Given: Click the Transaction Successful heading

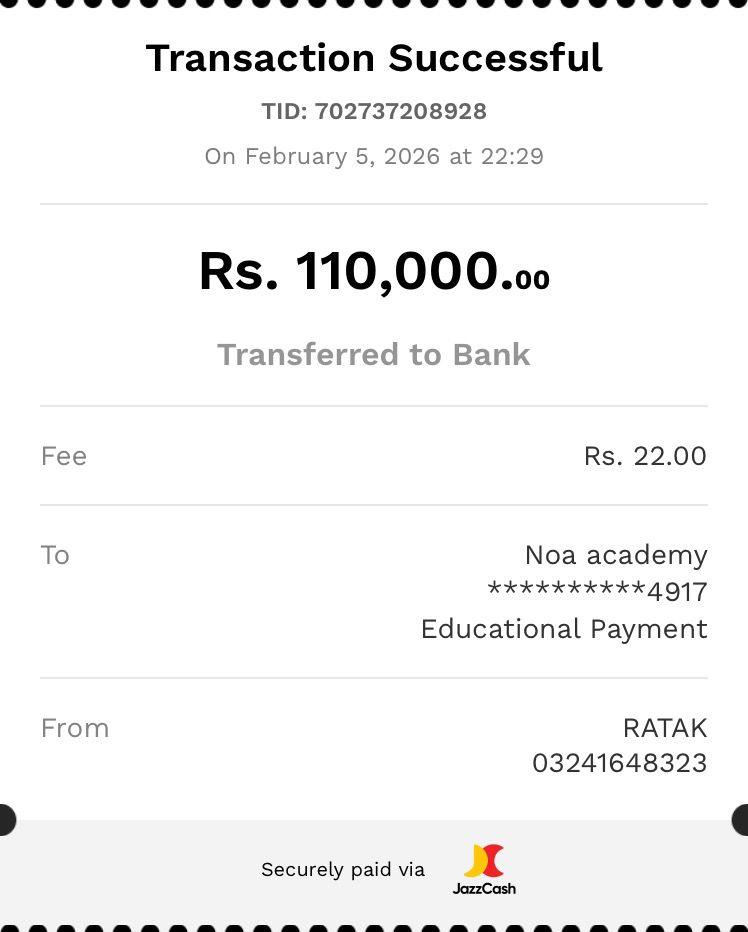Looking at the screenshot, I should [x=374, y=58].
